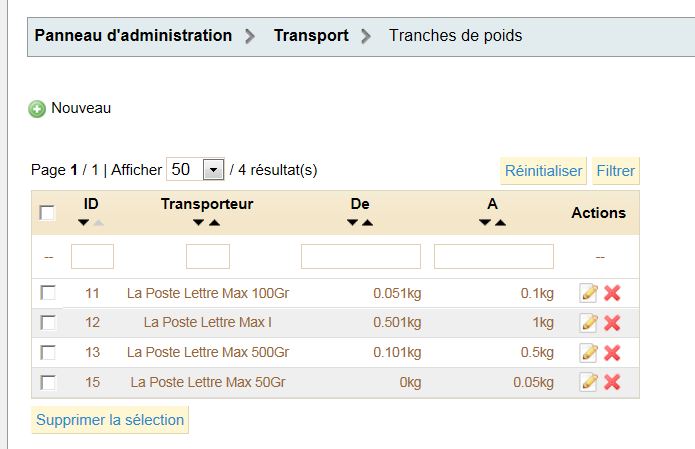Click Supprimer la sélection button

(110, 420)
